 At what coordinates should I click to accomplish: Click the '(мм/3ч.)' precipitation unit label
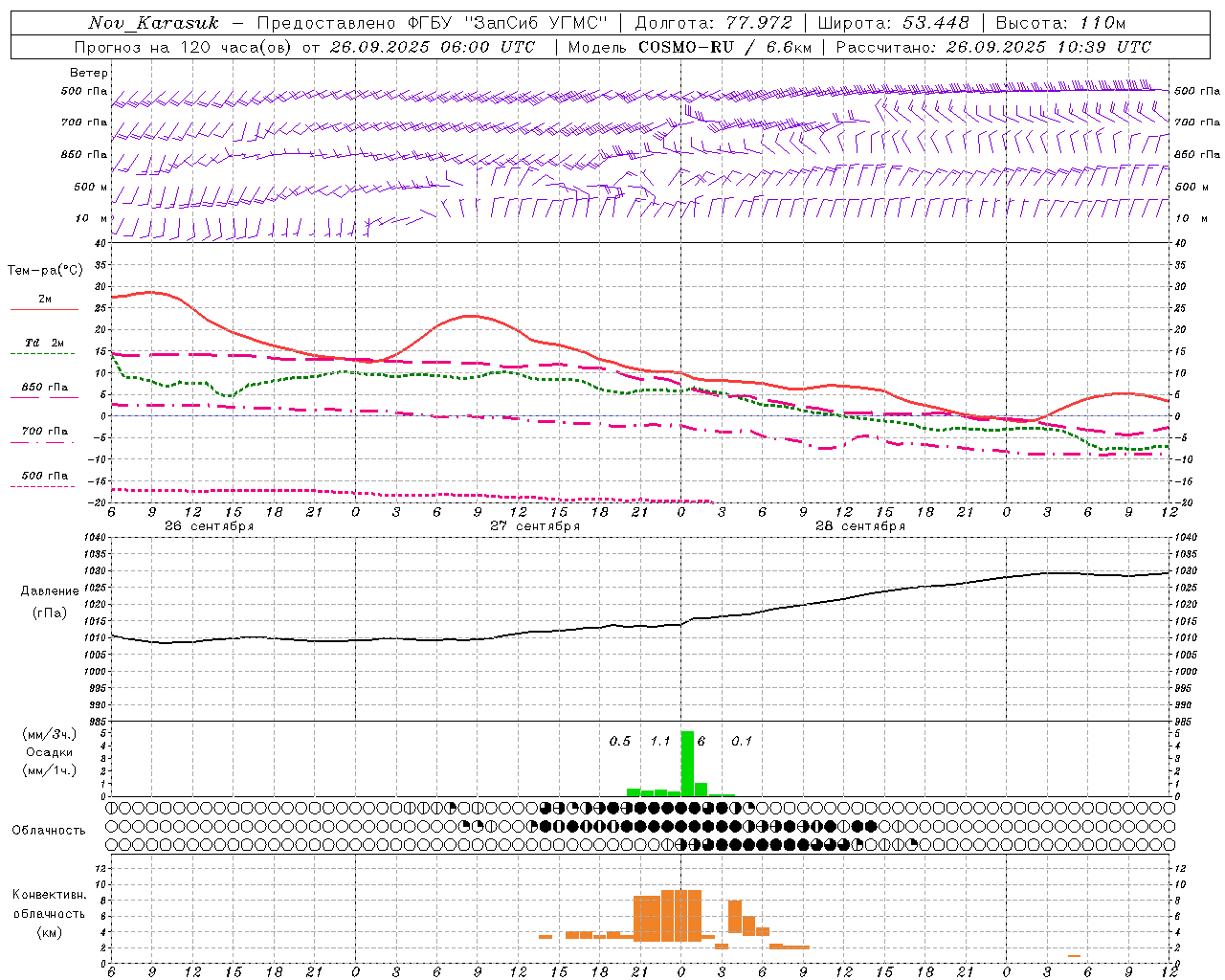click(x=50, y=734)
